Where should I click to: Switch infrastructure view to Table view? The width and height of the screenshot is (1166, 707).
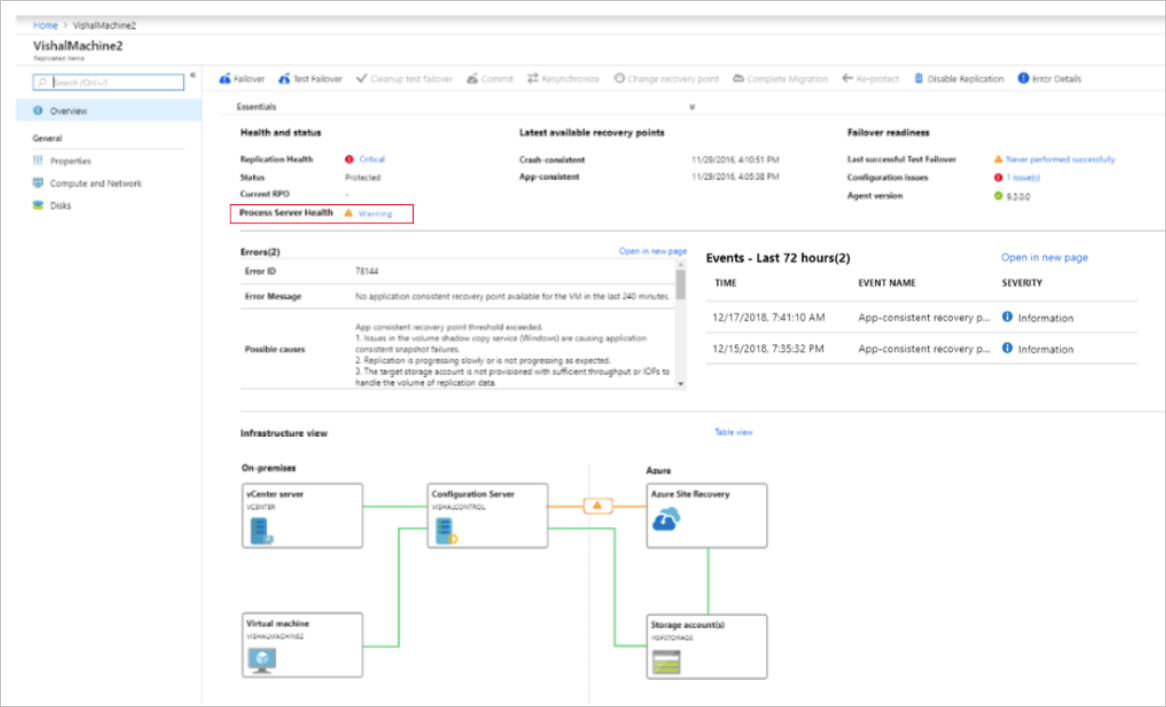(735, 432)
